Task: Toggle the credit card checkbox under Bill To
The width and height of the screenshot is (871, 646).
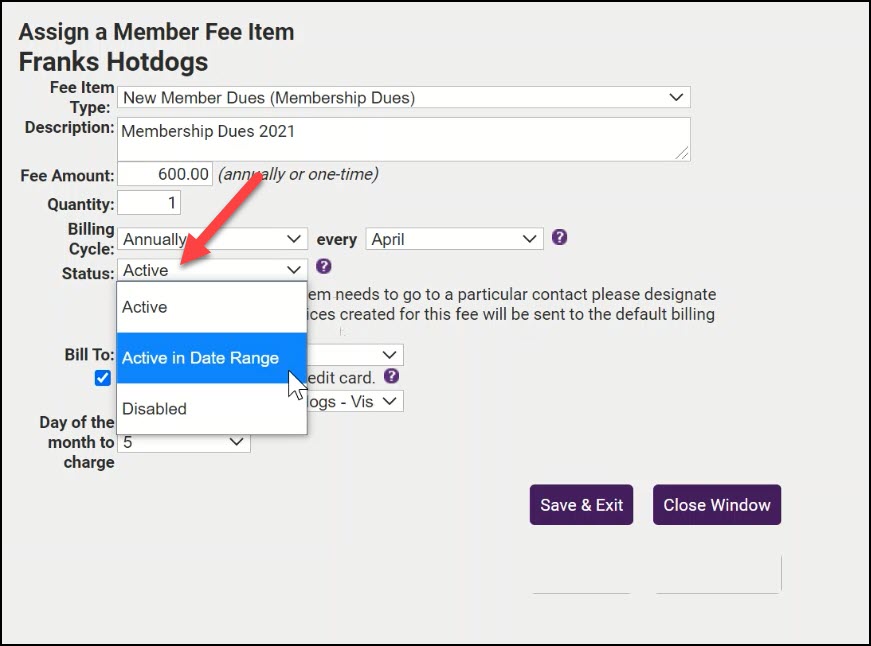Action: click(x=102, y=378)
